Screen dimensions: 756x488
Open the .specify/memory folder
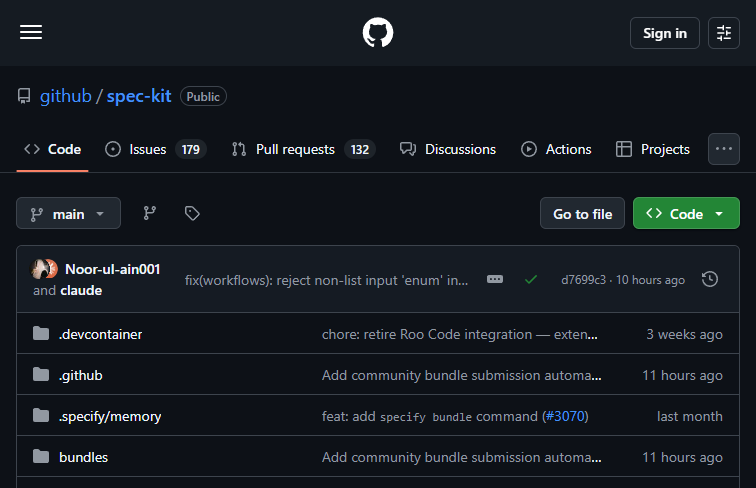[110, 416]
